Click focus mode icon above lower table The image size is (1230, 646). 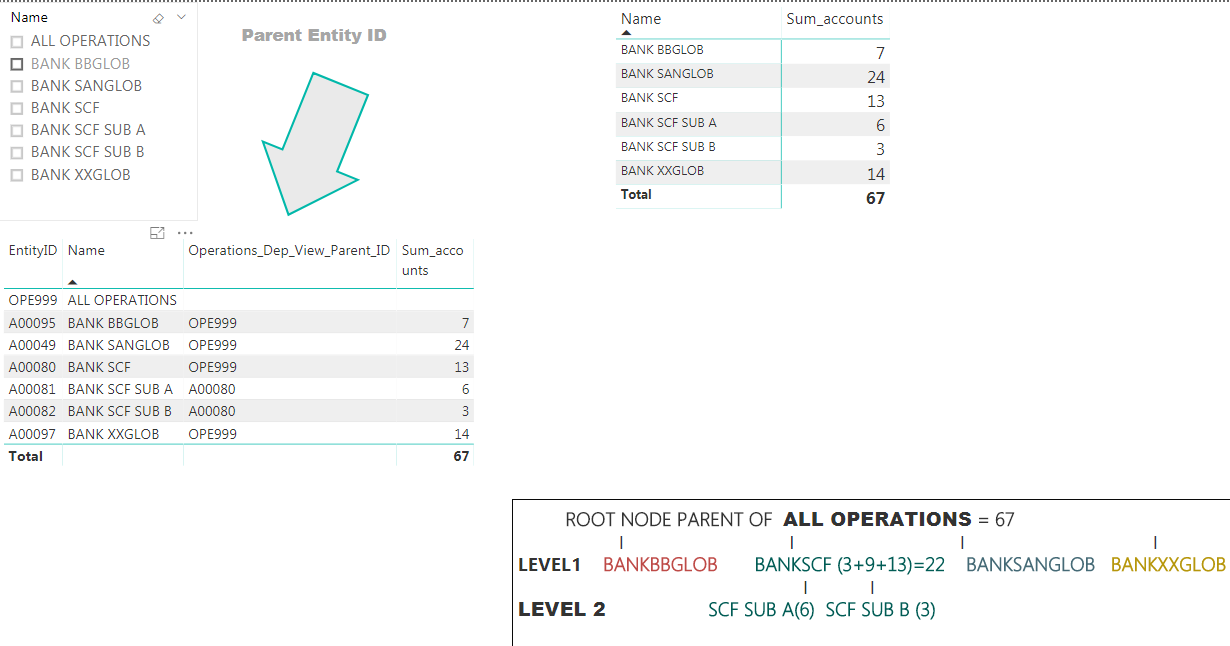pyautogui.click(x=157, y=233)
